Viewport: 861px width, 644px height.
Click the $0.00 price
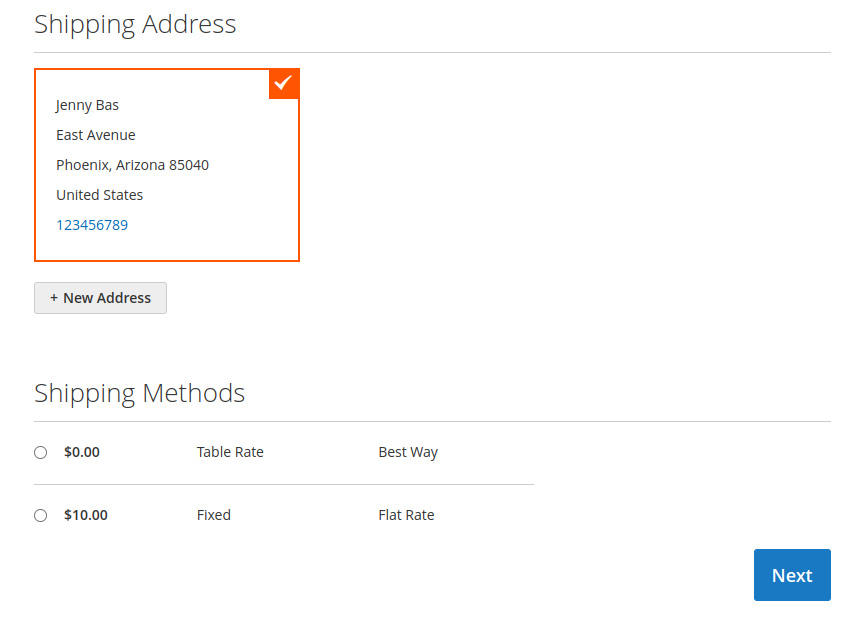(82, 452)
